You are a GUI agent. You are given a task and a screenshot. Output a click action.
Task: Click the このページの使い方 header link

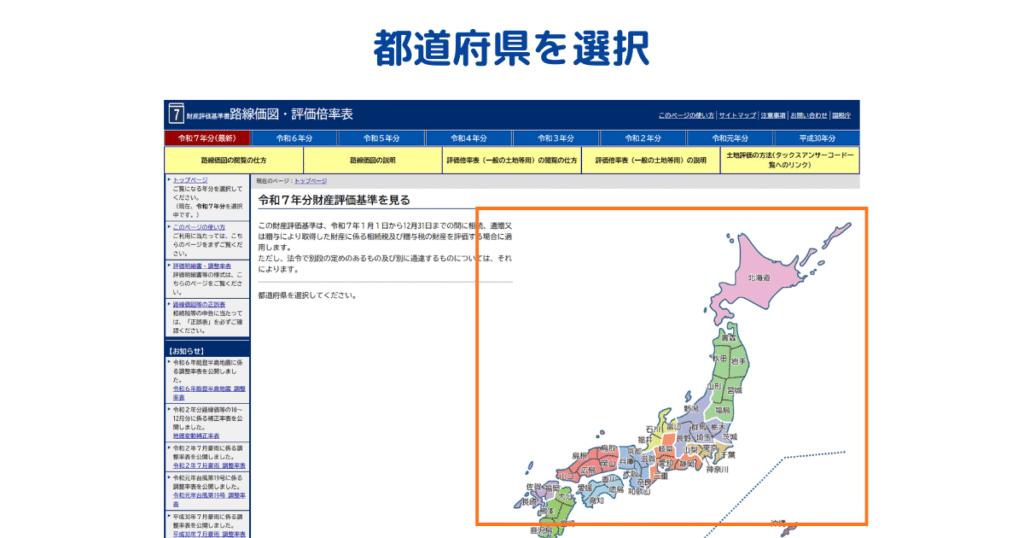[685, 116]
